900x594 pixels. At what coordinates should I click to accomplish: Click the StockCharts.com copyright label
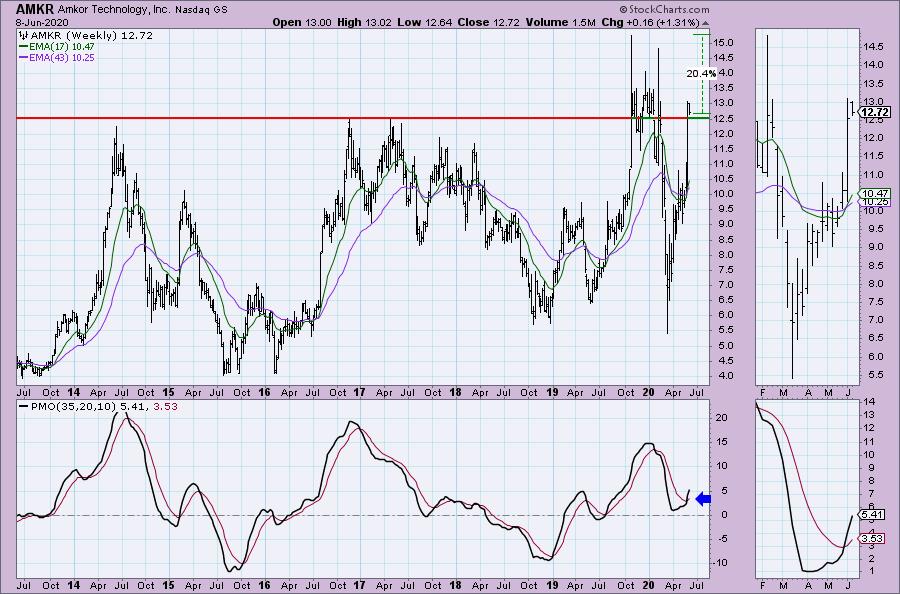coord(665,9)
